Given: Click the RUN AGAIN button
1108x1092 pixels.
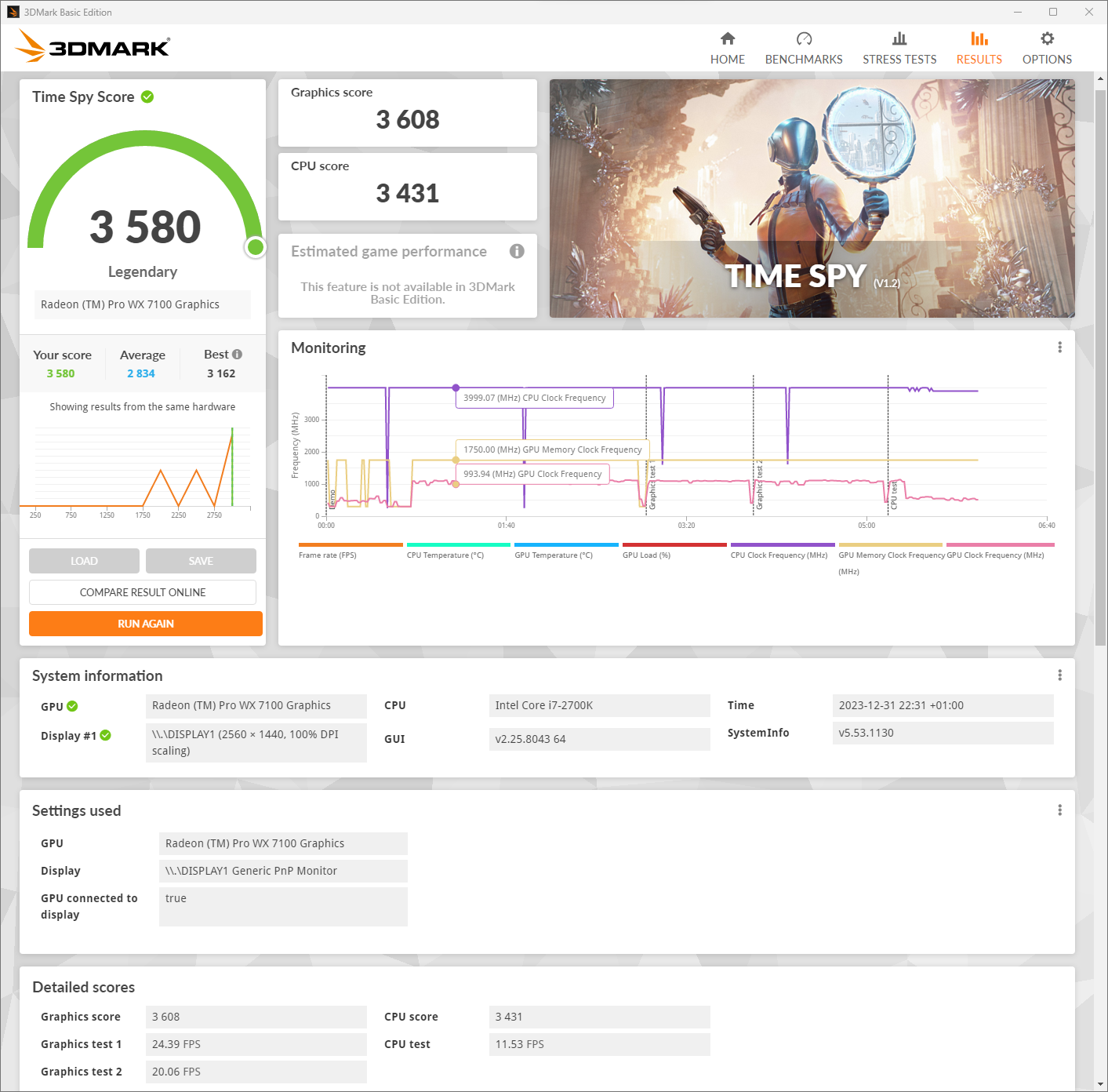Looking at the screenshot, I should [146, 624].
